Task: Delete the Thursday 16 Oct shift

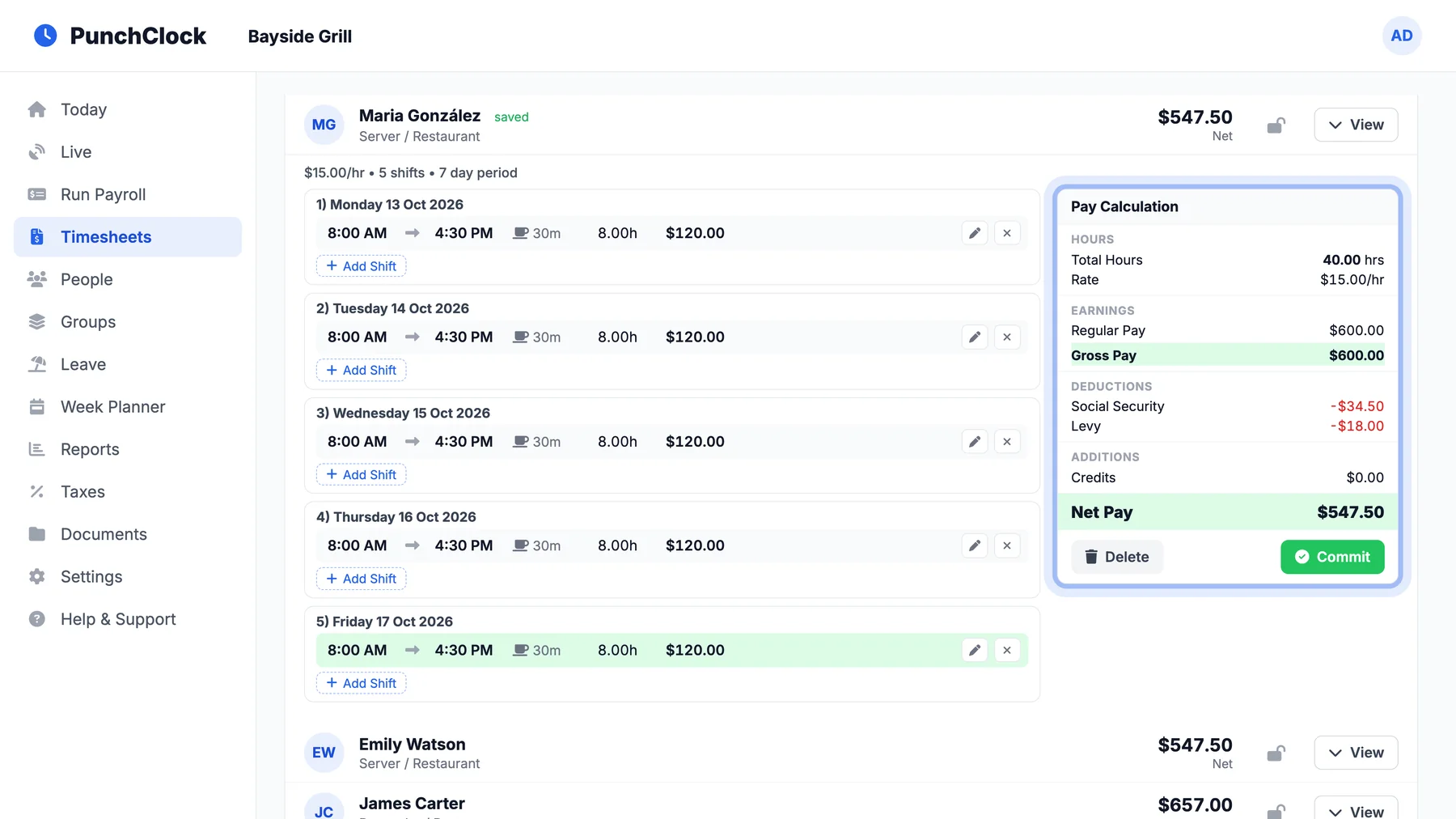Action: pos(1007,545)
